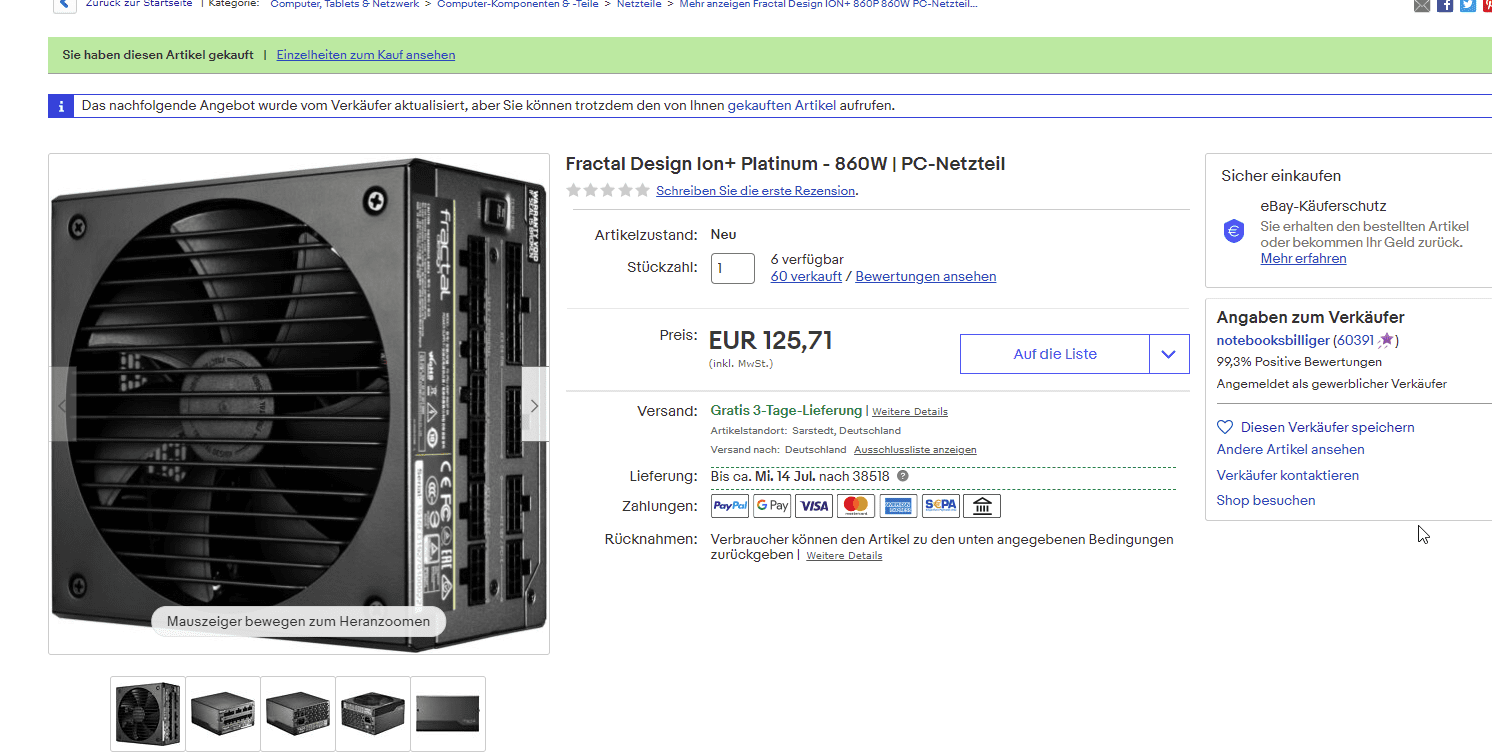The height and width of the screenshot is (753, 1492).
Task: Click the Mauszeiger bewegen zum Heranzoomen hint
Action: (x=298, y=621)
